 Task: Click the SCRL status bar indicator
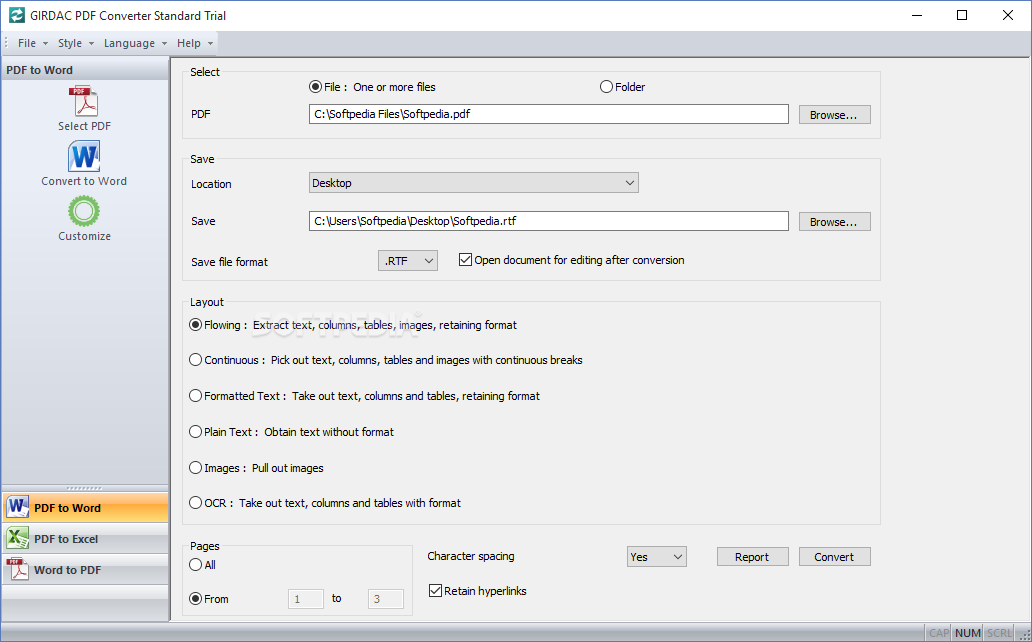(x=999, y=633)
